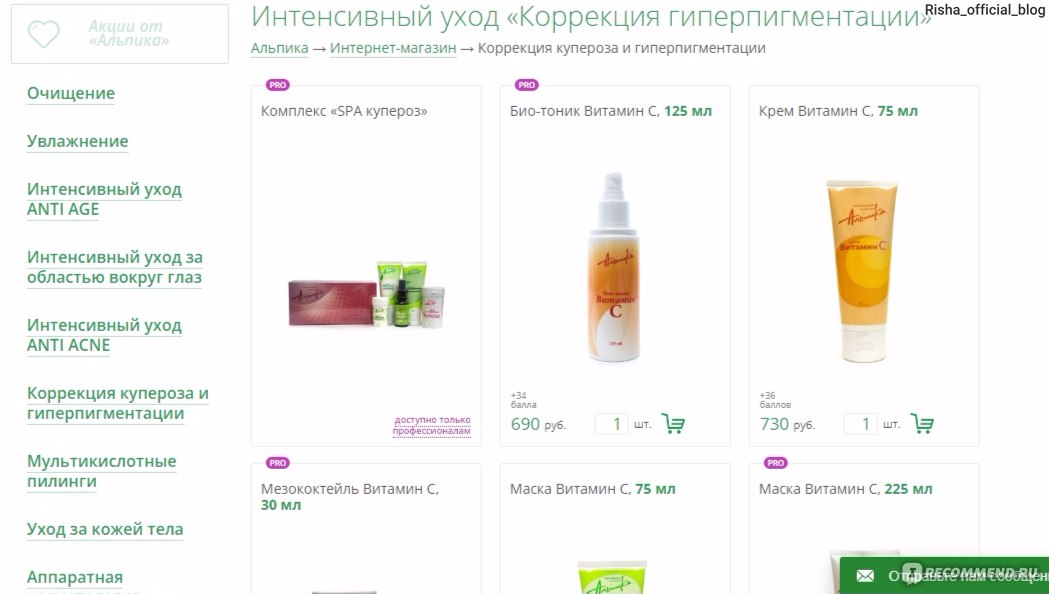The height and width of the screenshot is (594, 1049).
Task: Click Альпика breadcrumb link
Action: pyautogui.click(x=280, y=48)
